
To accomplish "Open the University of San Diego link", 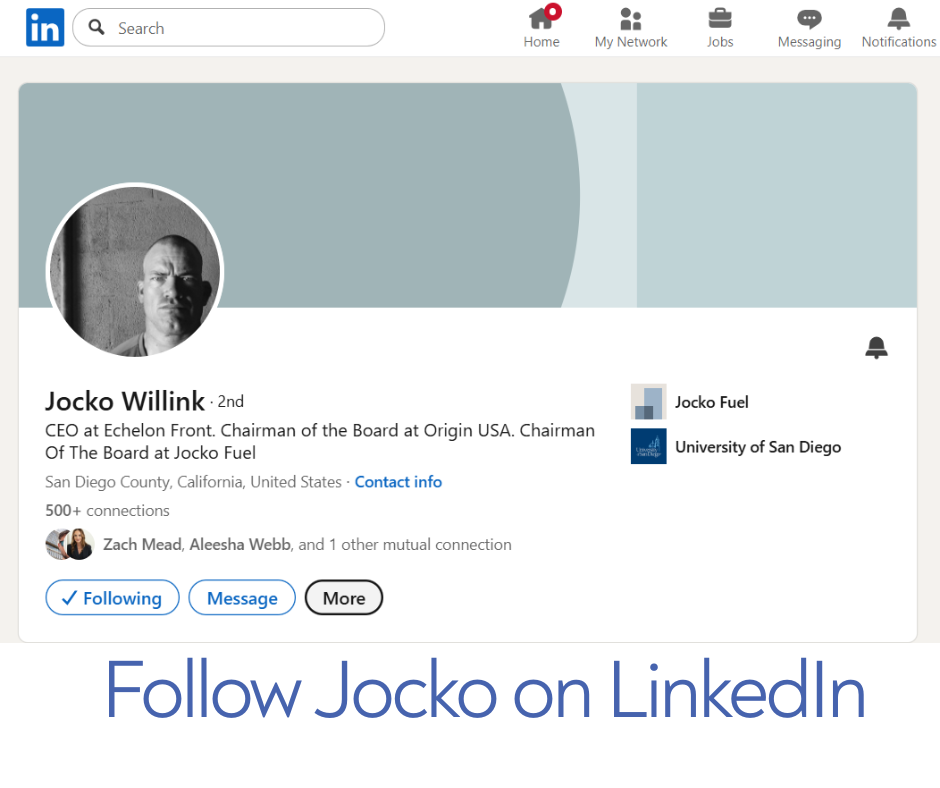I will tap(757, 447).
